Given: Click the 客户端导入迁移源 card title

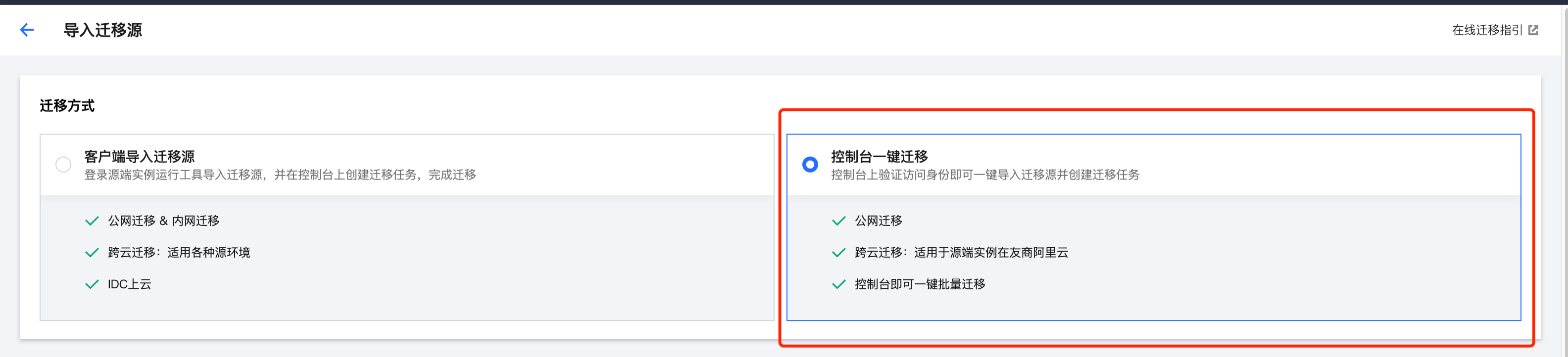Looking at the screenshot, I should coord(140,156).
